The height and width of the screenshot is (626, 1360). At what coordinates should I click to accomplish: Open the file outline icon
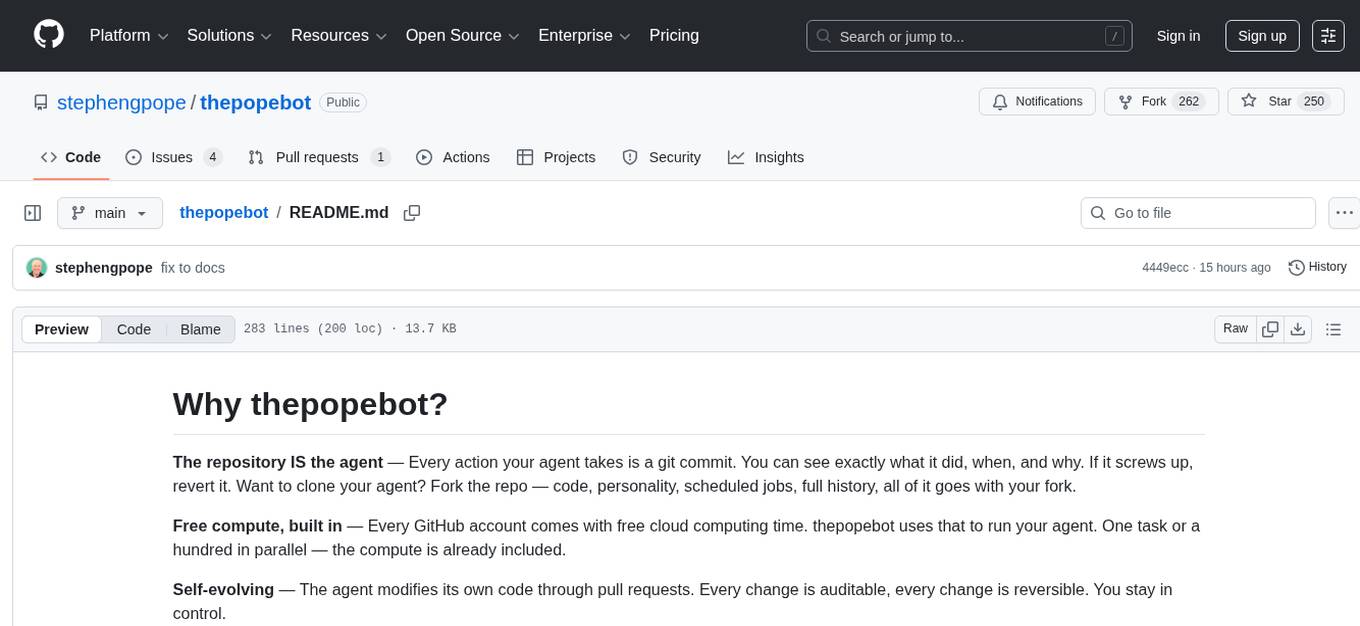point(1334,328)
